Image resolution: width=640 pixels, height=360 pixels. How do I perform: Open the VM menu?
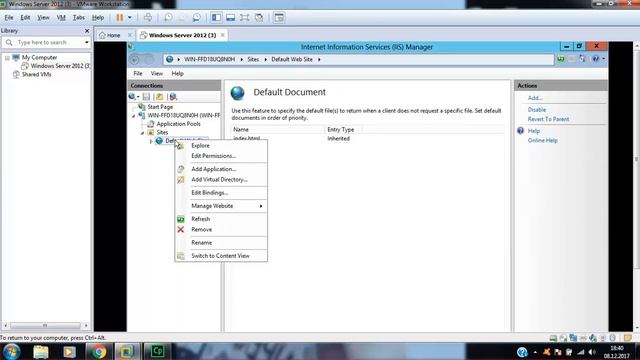[x=61, y=18]
